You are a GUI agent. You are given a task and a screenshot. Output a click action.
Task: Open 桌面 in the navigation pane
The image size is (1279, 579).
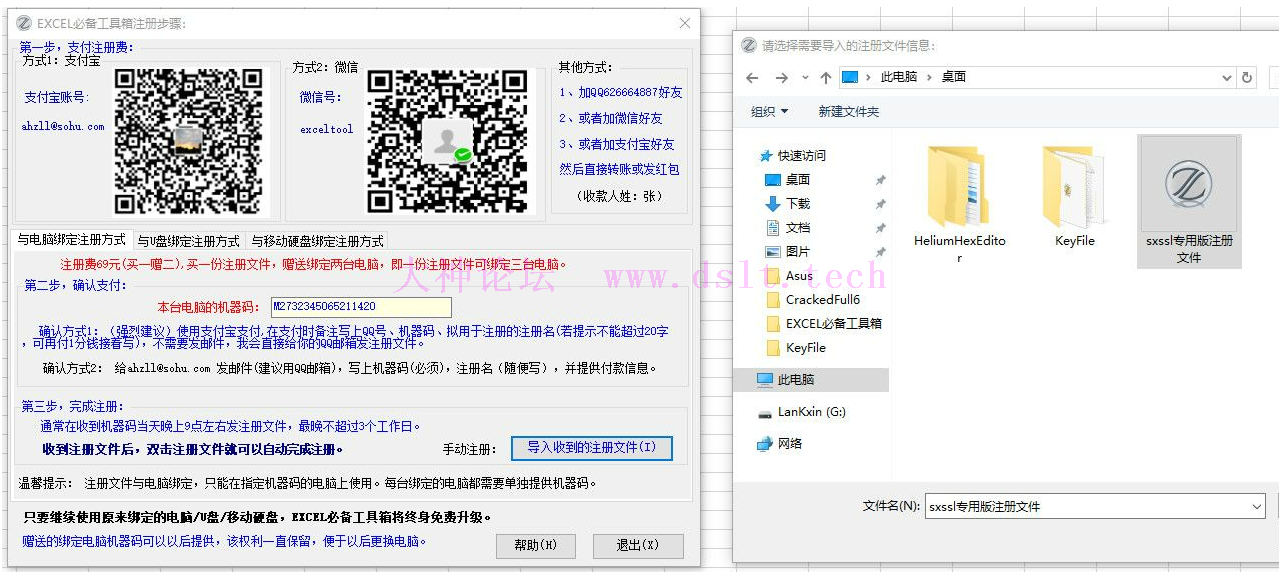(798, 180)
